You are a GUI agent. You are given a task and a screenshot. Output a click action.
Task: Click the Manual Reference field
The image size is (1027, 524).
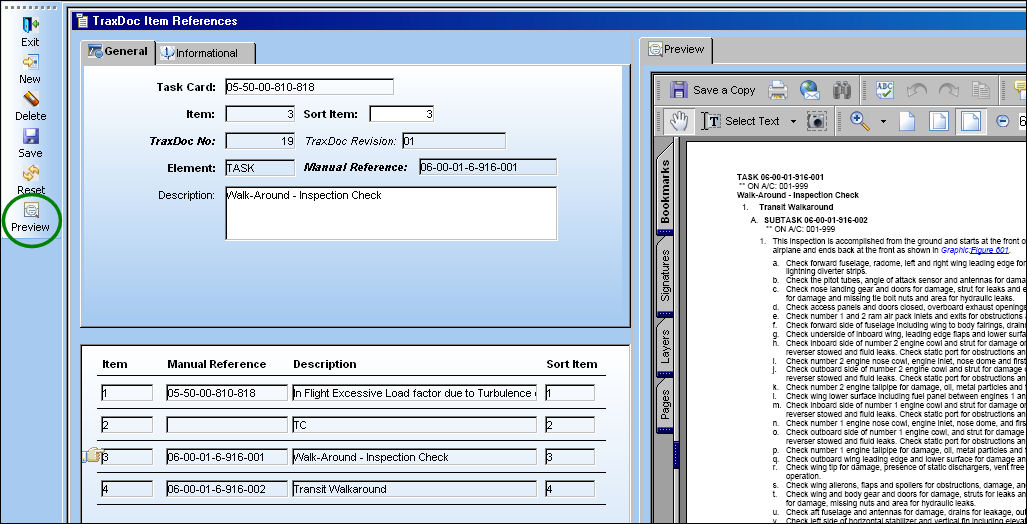coord(488,167)
